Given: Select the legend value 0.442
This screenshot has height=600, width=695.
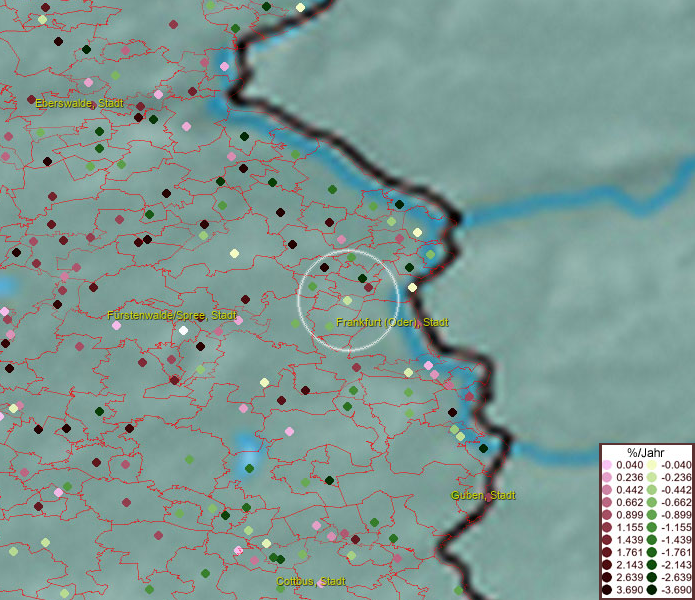Looking at the screenshot, I should pos(629,490).
